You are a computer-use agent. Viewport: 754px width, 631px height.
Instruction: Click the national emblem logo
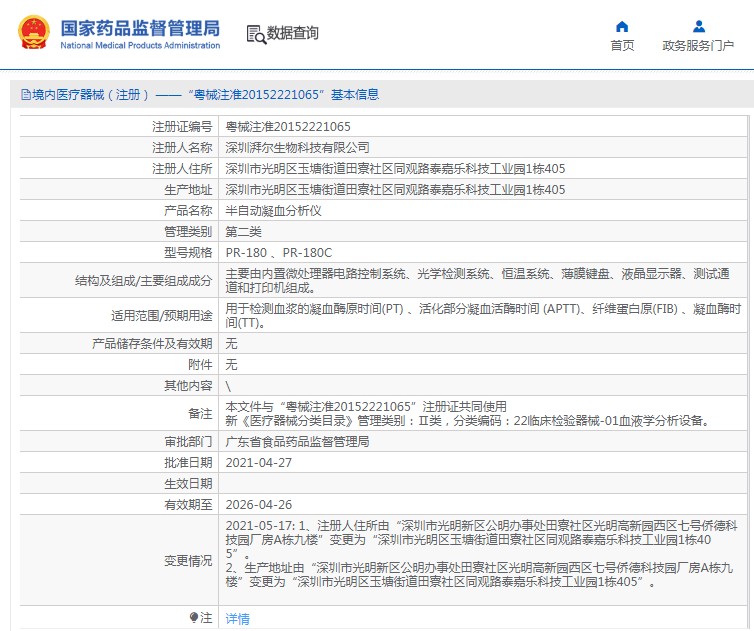pyautogui.click(x=32, y=33)
